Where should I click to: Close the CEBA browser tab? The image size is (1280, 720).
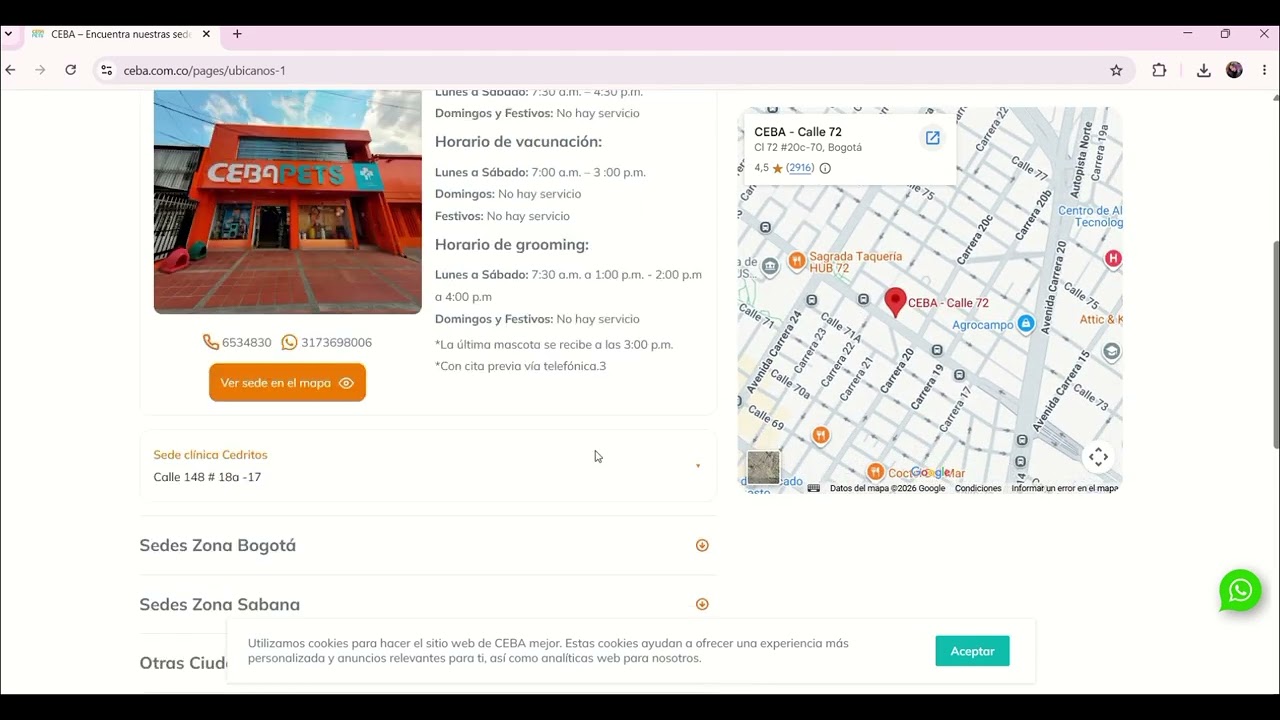[206, 34]
